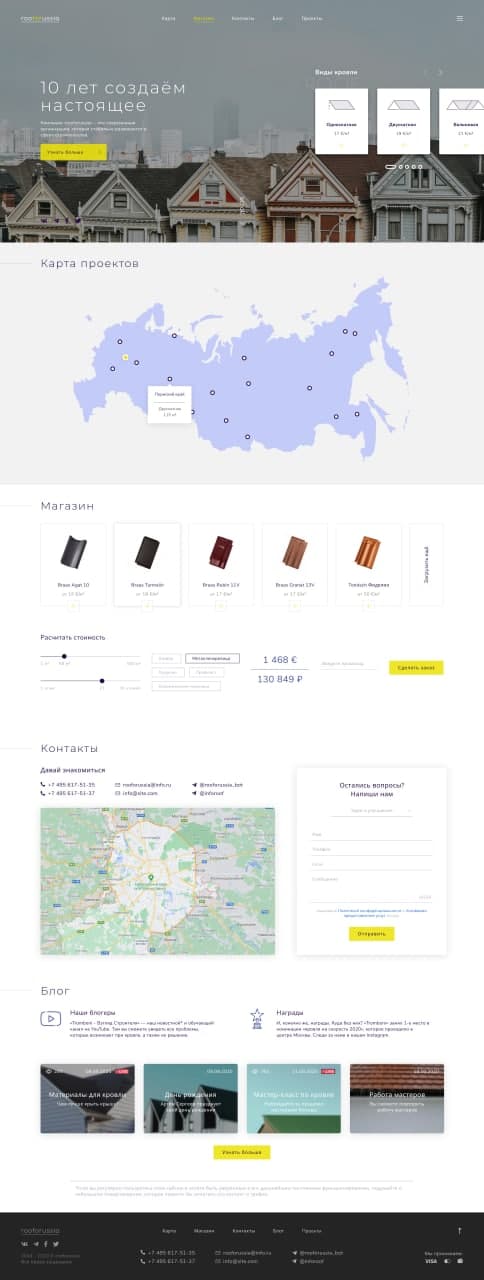Open the hamburger menu in the header
Screen dimensions: 484x1280
click(459, 18)
